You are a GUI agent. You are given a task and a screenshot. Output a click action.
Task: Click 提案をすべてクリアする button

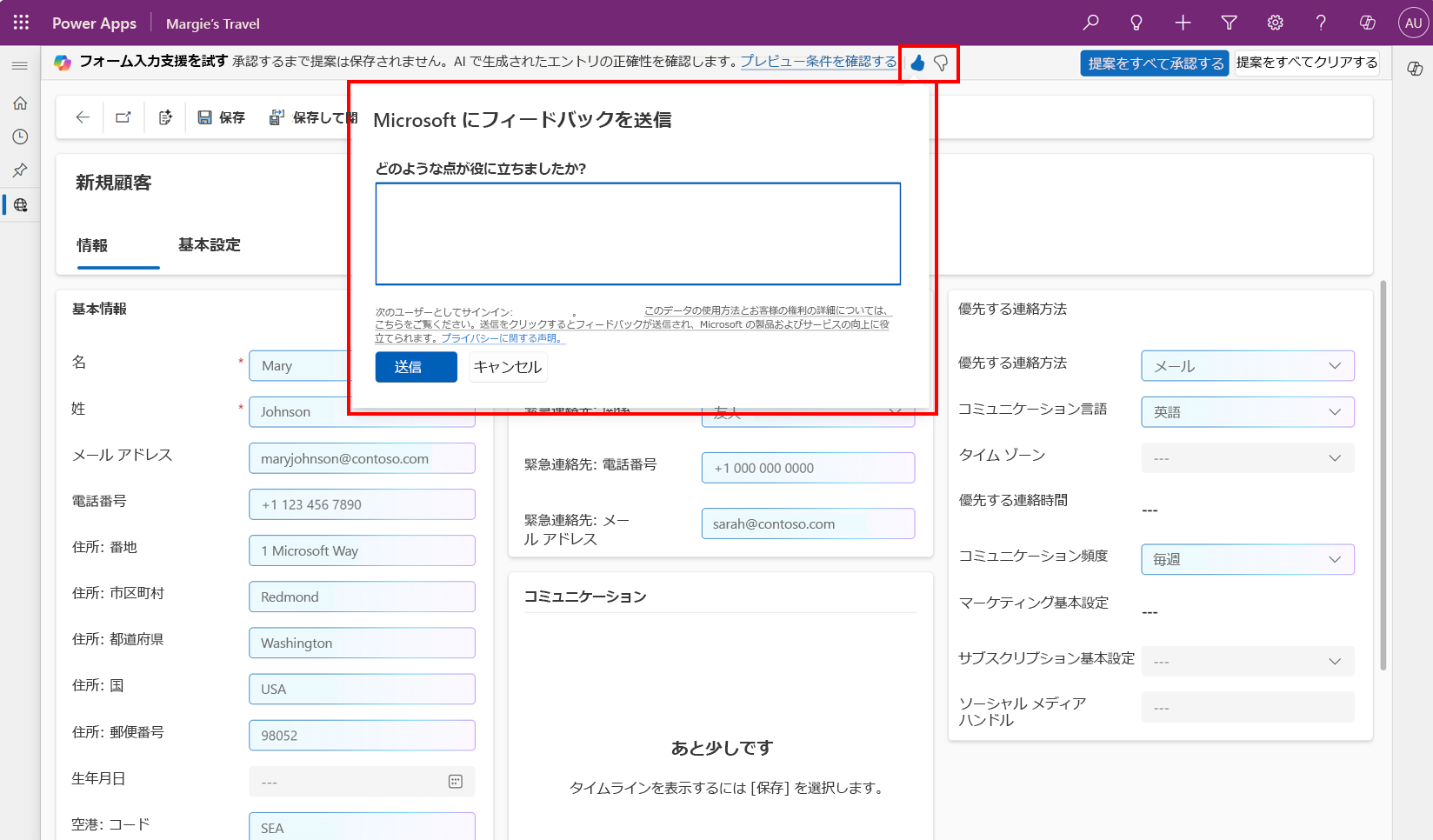pos(1307,63)
